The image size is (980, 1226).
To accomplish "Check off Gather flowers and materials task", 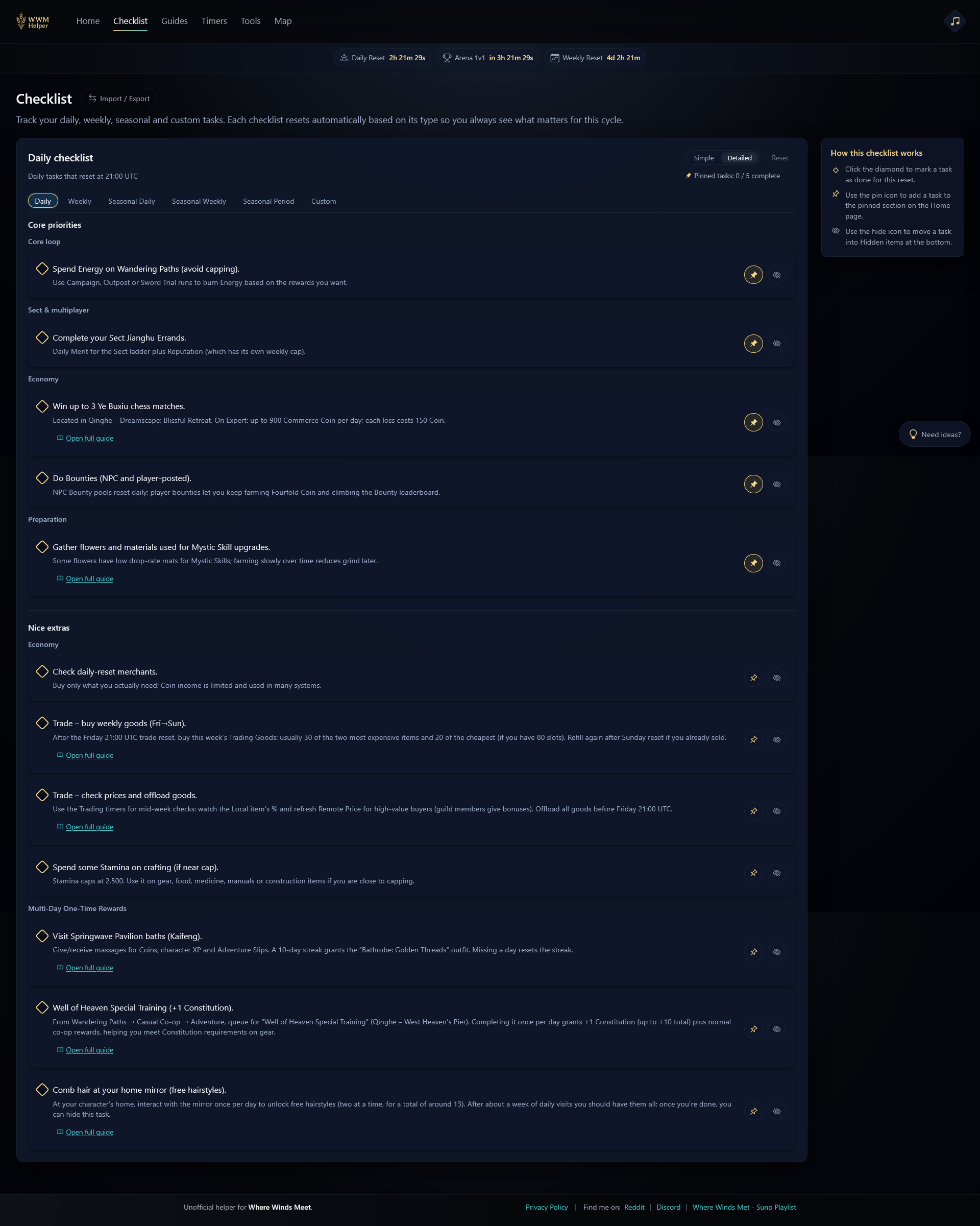I will [x=42, y=546].
